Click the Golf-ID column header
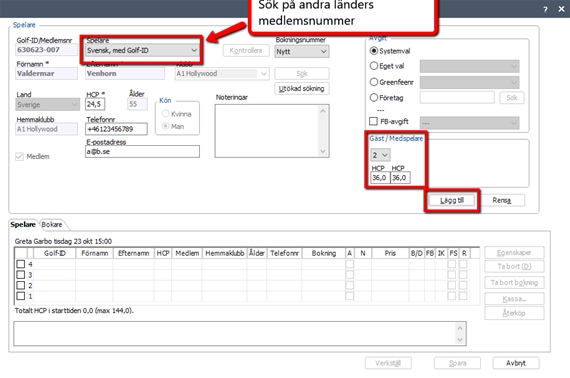Viewport: 570px width, 378px height. pos(55,253)
